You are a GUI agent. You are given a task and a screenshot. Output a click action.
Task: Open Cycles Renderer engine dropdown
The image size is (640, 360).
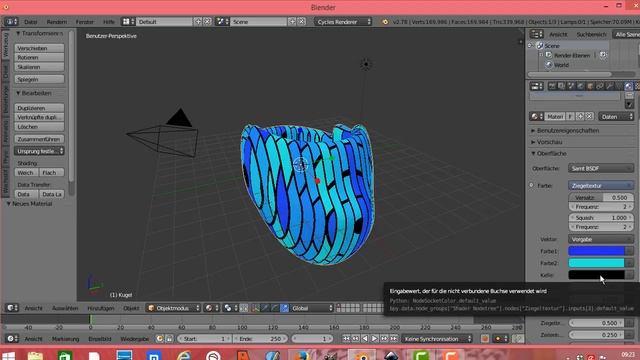[343, 22]
